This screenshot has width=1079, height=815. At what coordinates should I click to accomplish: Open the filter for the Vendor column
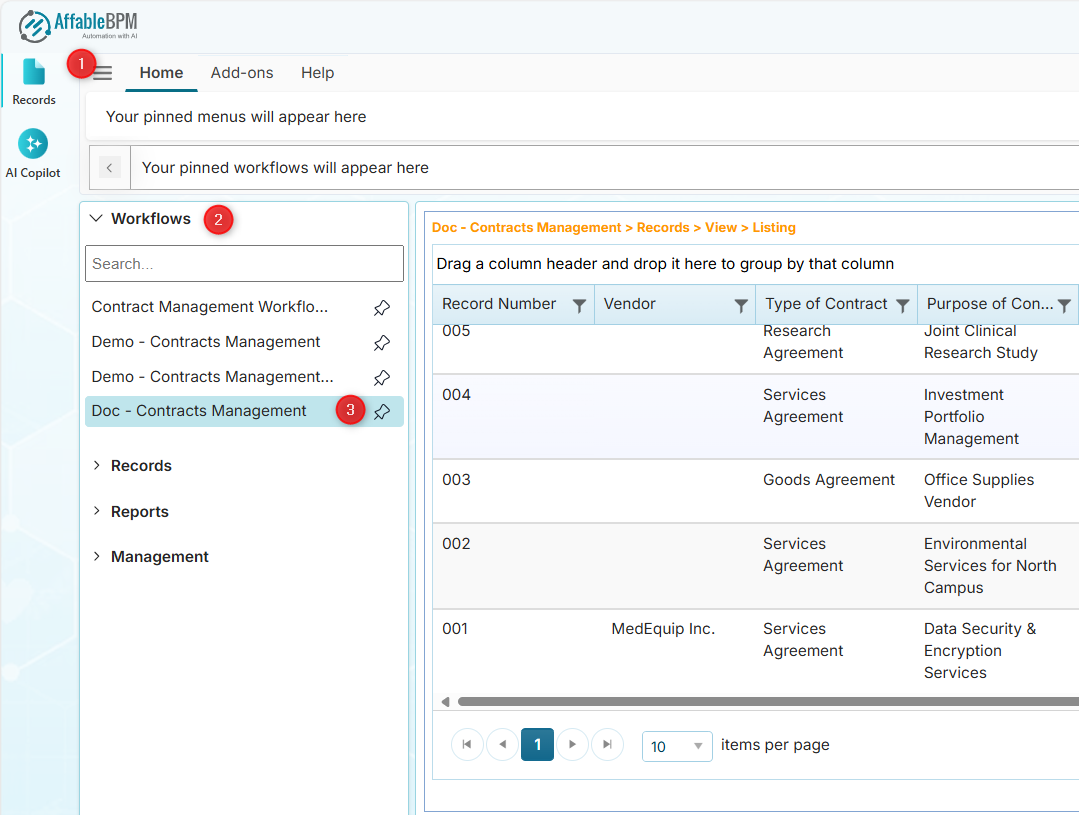pos(741,304)
